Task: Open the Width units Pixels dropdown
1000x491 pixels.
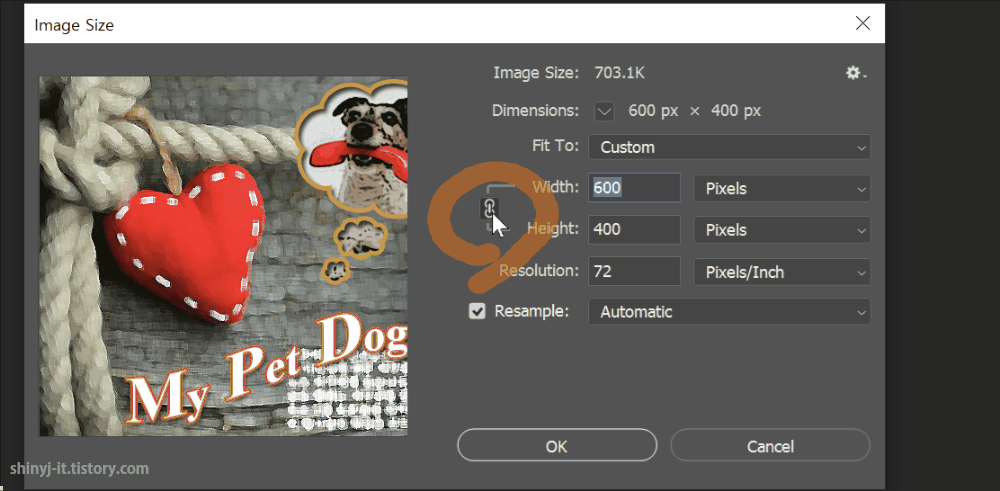Action: (782, 189)
